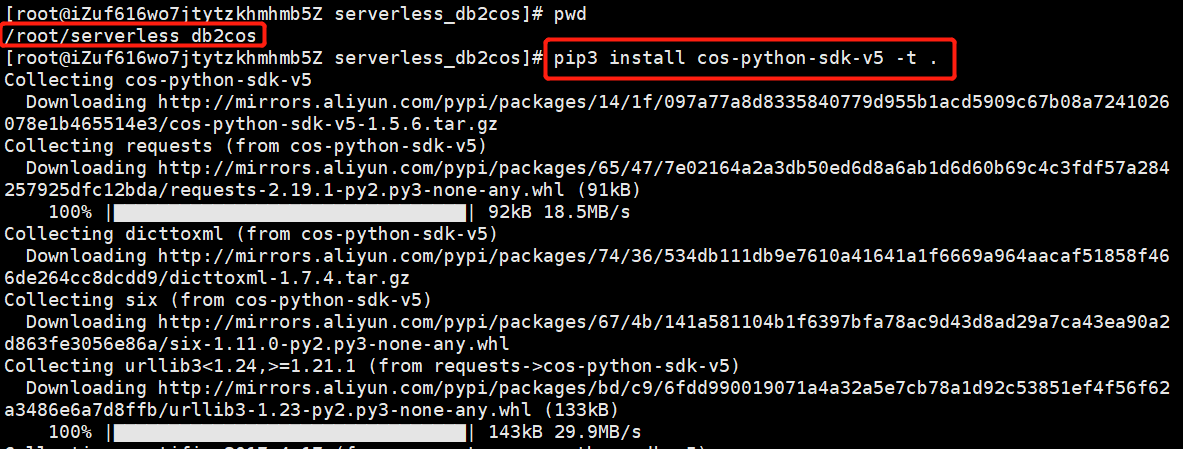Click the 92kB download progress bar
The image size is (1183, 449).
tap(290, 212)
